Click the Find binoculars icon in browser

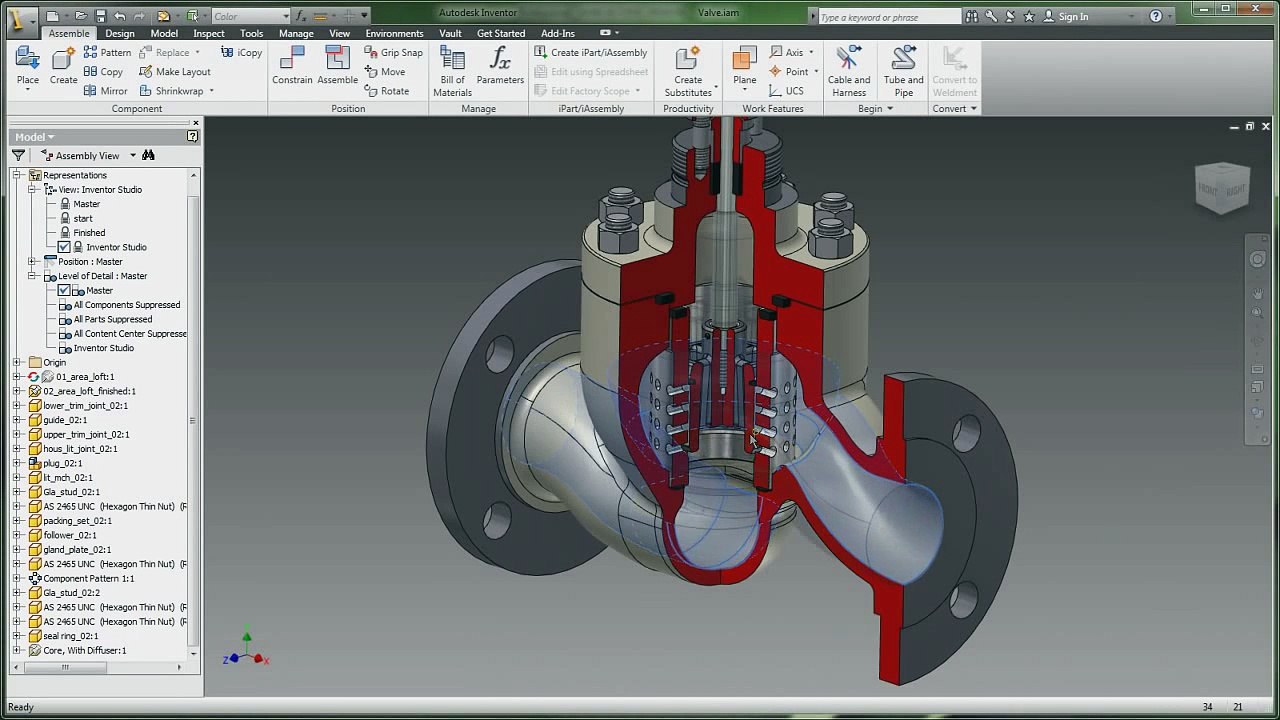148,155
